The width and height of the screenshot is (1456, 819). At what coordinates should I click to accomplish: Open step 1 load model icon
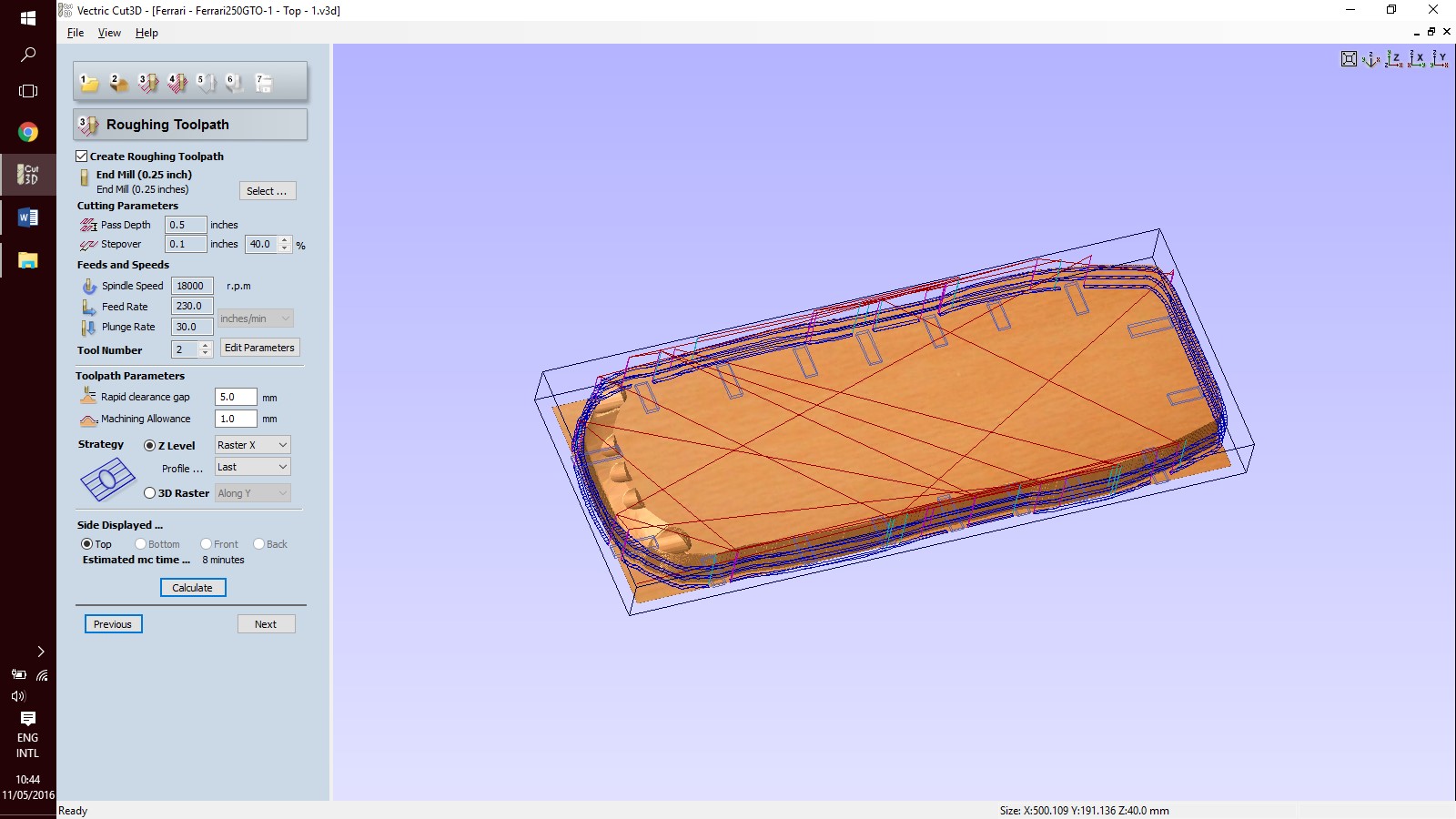[x=88, y=83]
